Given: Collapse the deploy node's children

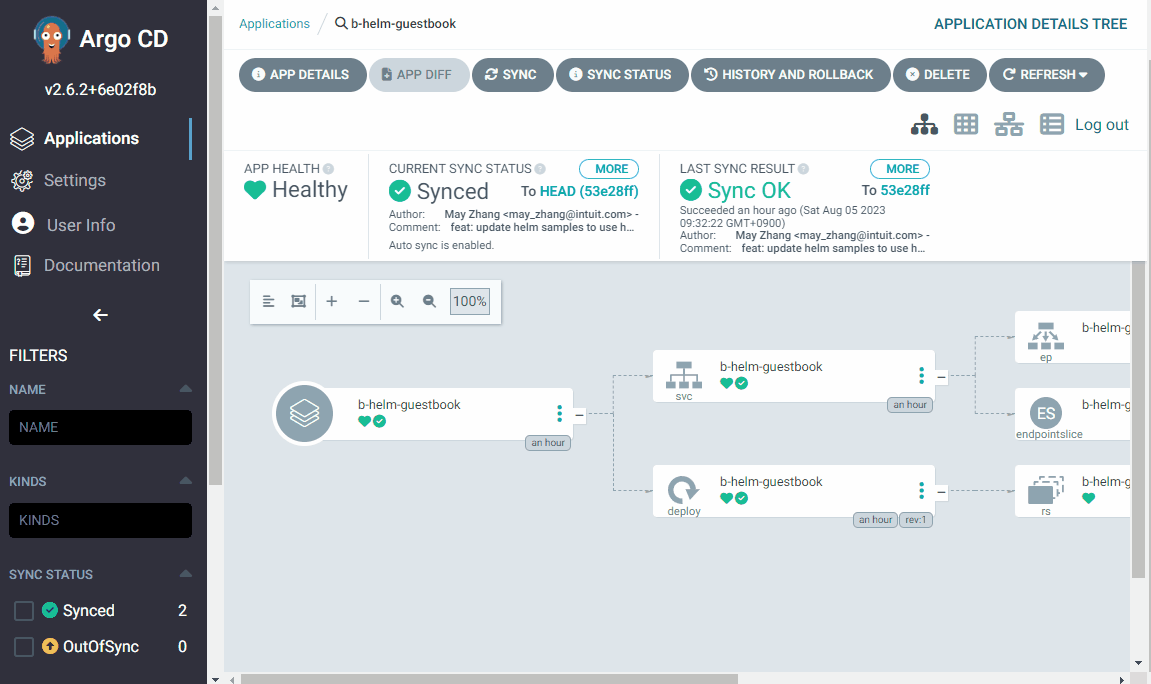Looking at the screenshot, I should click(x=941, y=492).
